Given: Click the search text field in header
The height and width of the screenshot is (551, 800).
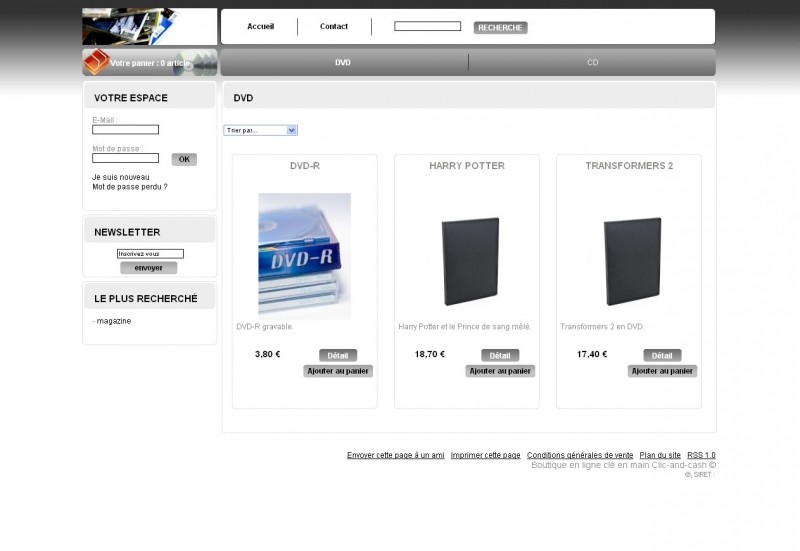Looking at the screenshot, I should pyautogui.click(x=428, y=26).
